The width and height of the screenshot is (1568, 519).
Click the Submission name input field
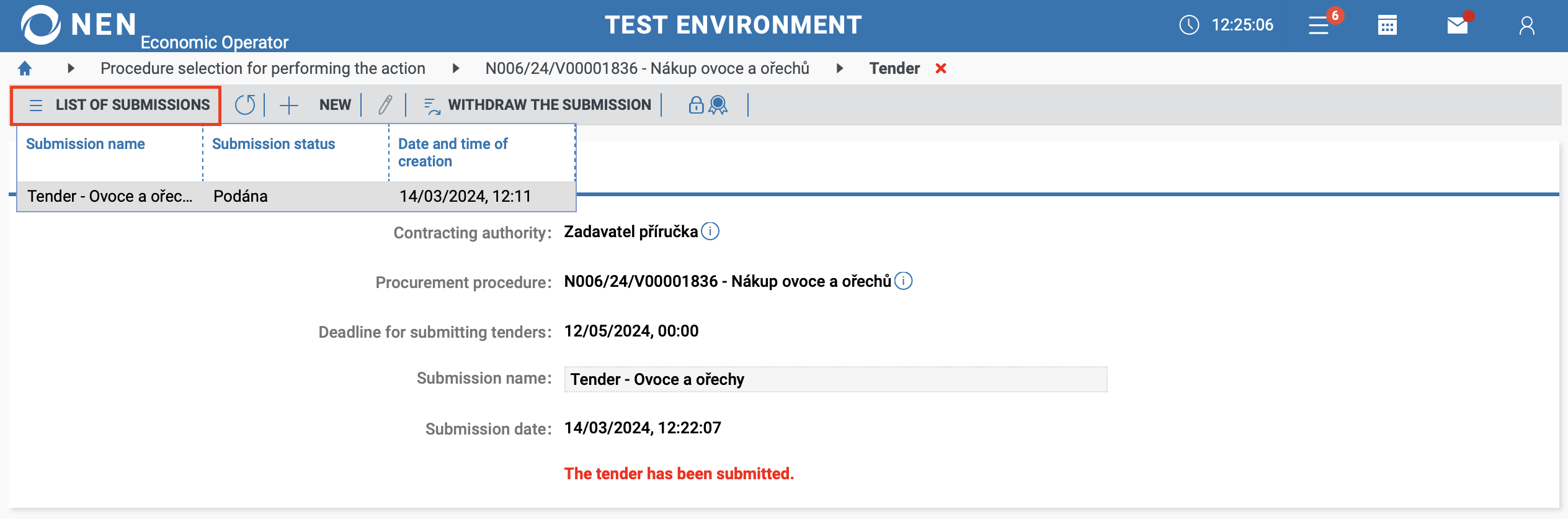coord(835,379)
